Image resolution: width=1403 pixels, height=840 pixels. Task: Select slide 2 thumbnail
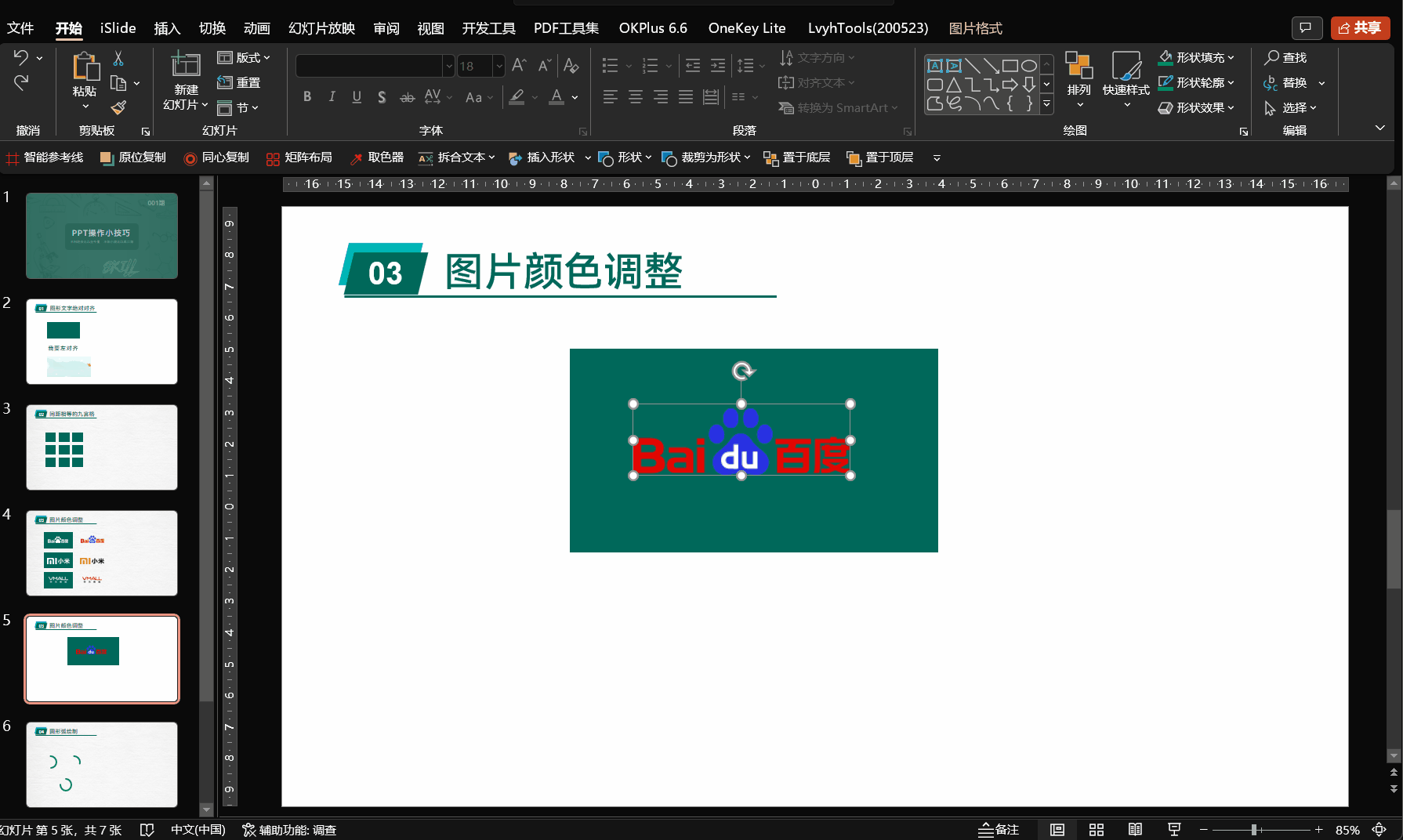point(102,342)
